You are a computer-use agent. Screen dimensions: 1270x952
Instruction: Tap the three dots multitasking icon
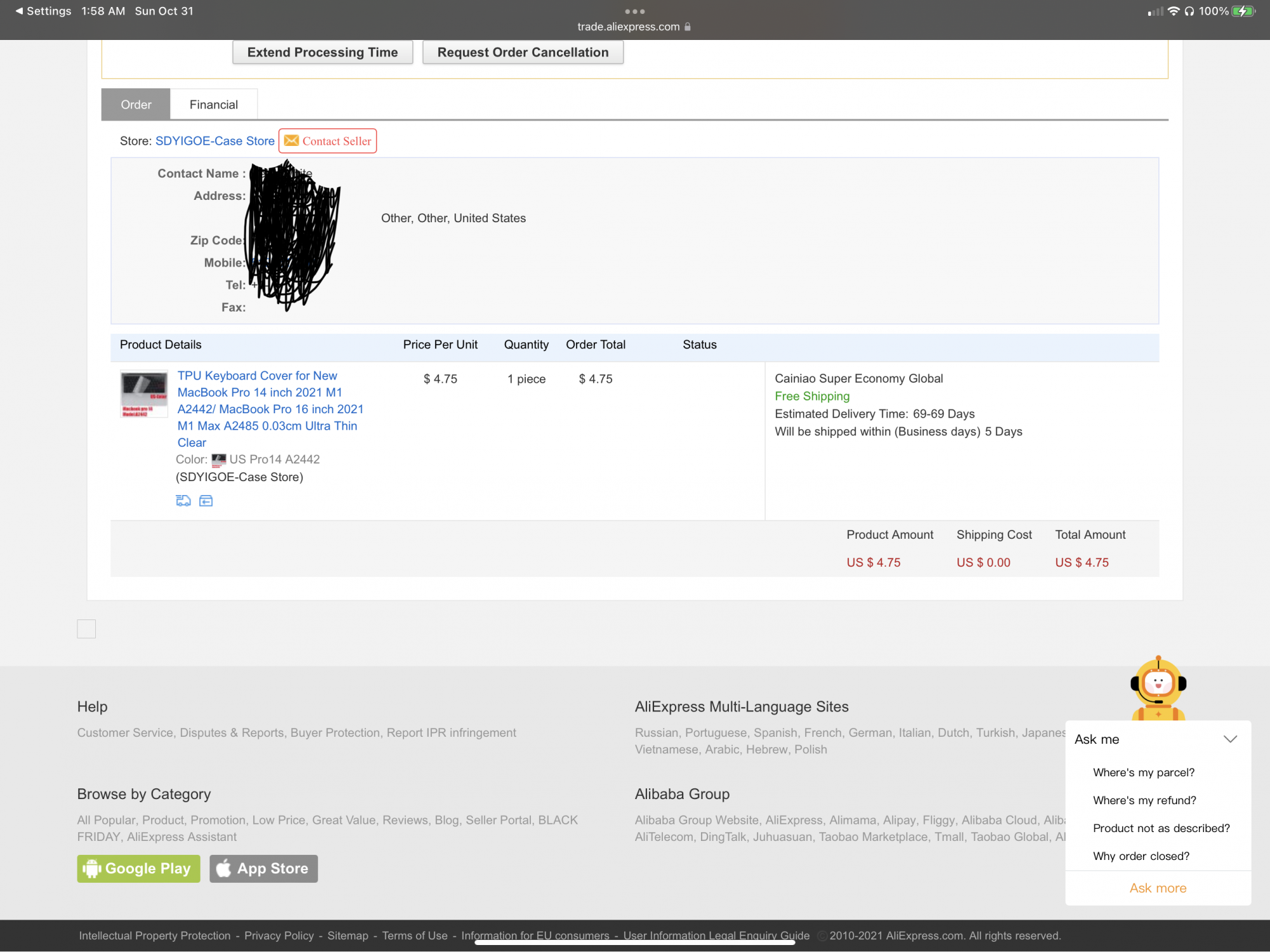[x=634, y=11]
